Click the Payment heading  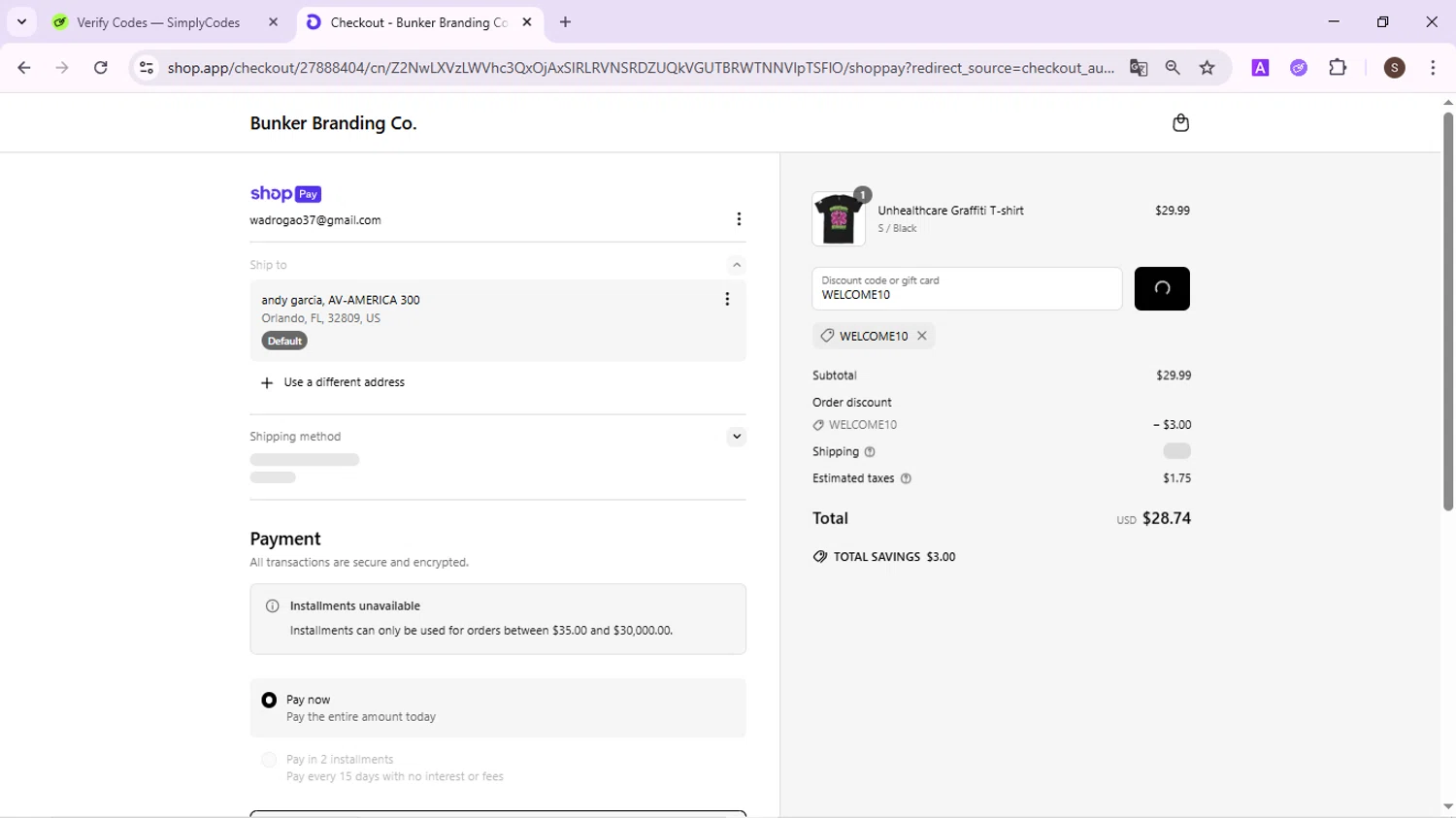285,539
